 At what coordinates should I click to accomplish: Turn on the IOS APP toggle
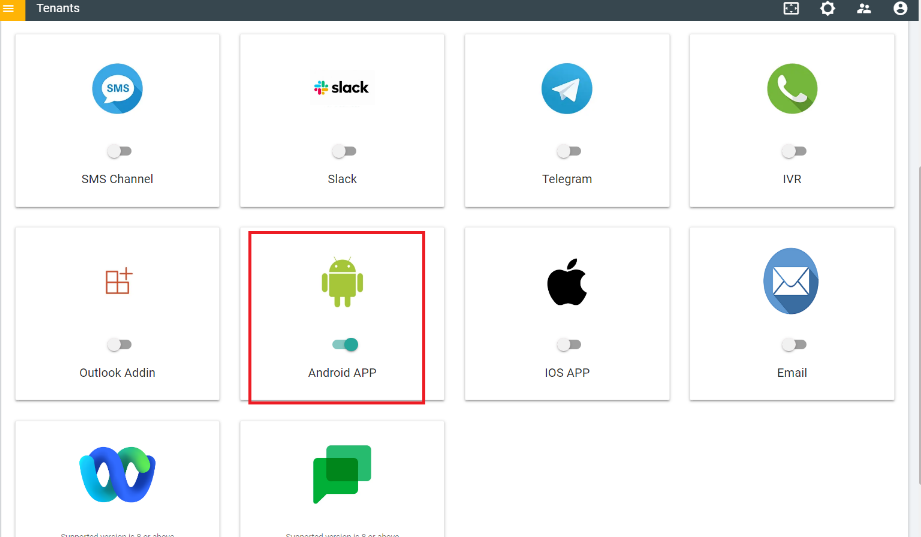tap(569, 344)
